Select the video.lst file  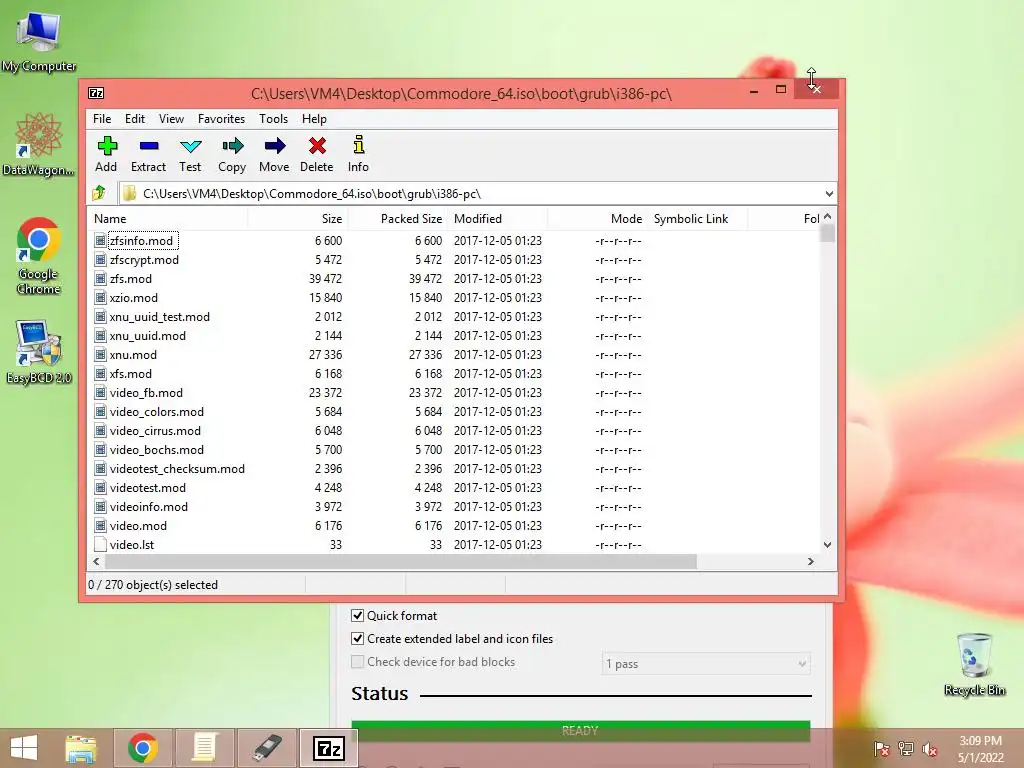(x=132, y=545)
